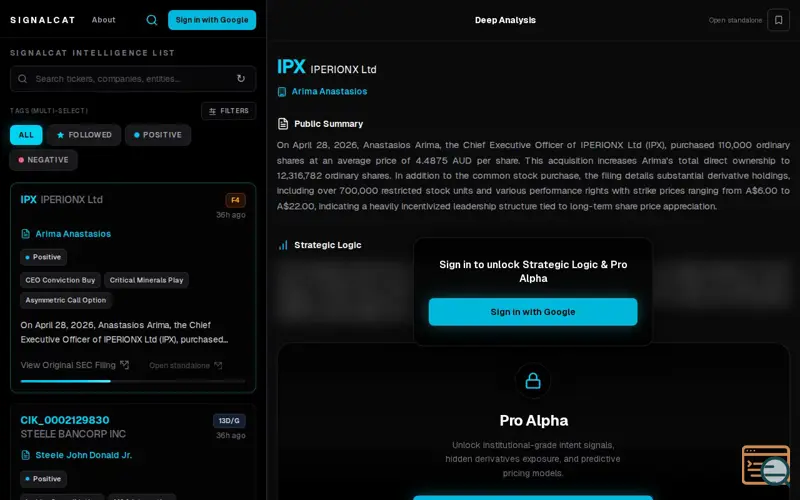Select the ALL tag filter

point(26,135)
